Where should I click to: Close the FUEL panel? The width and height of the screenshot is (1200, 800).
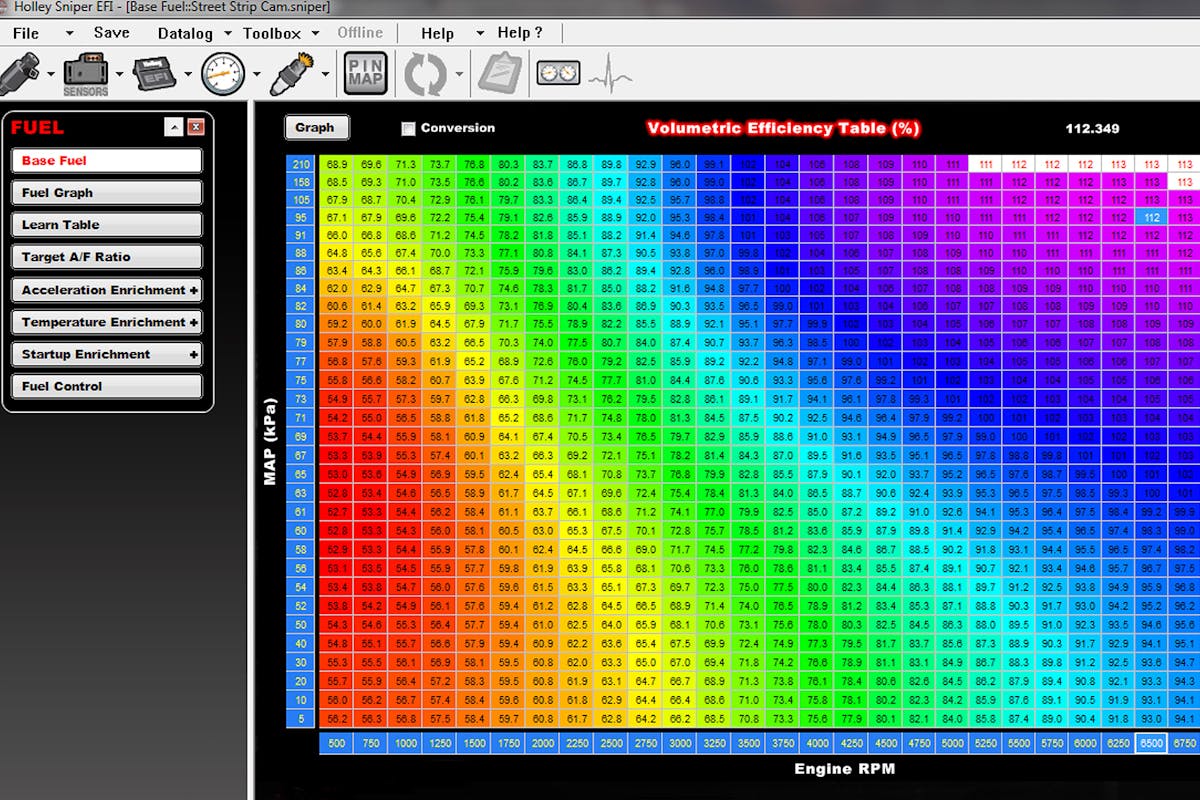(196, 127)
